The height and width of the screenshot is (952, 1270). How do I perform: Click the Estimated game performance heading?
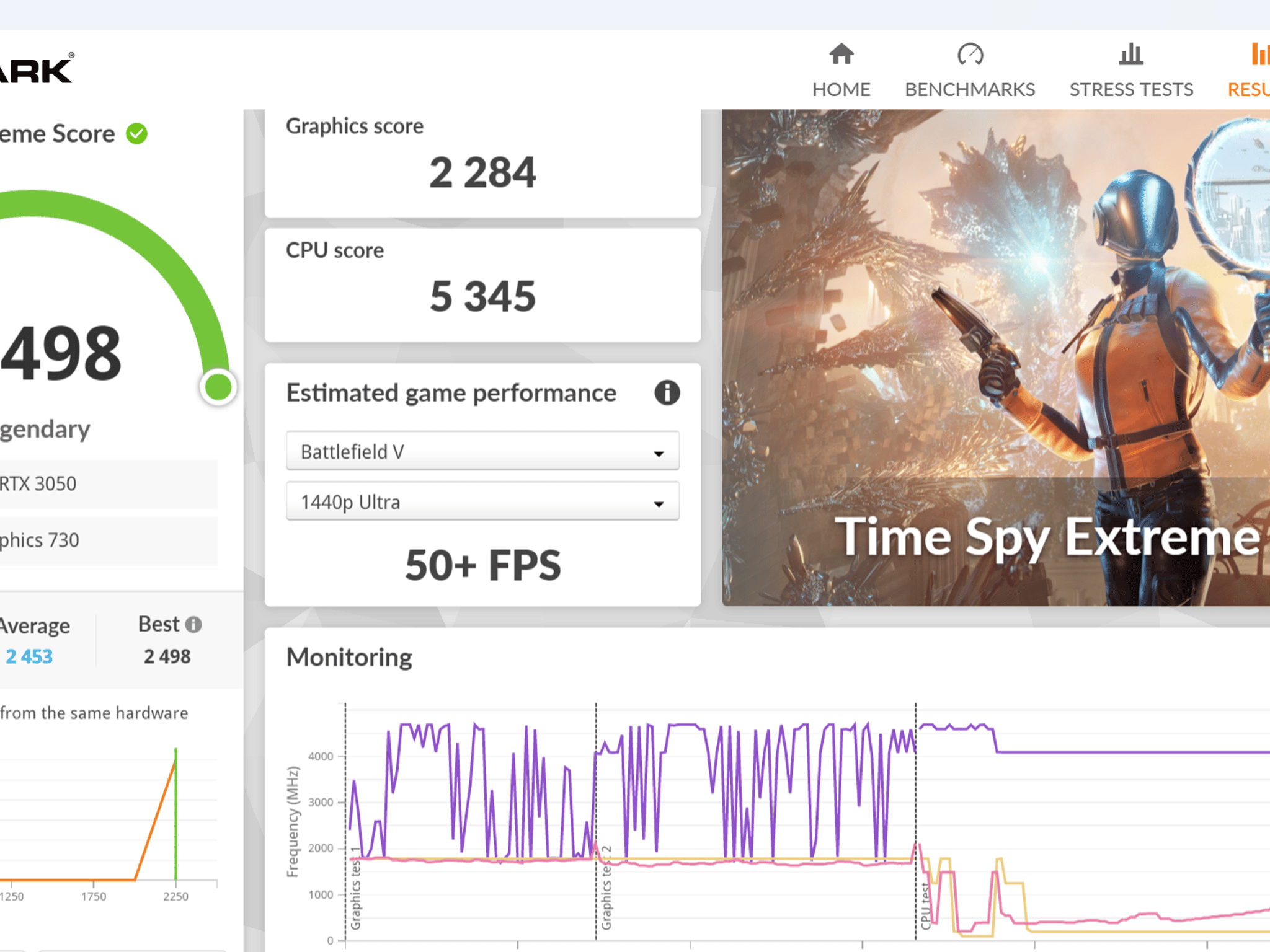point(451,393)
